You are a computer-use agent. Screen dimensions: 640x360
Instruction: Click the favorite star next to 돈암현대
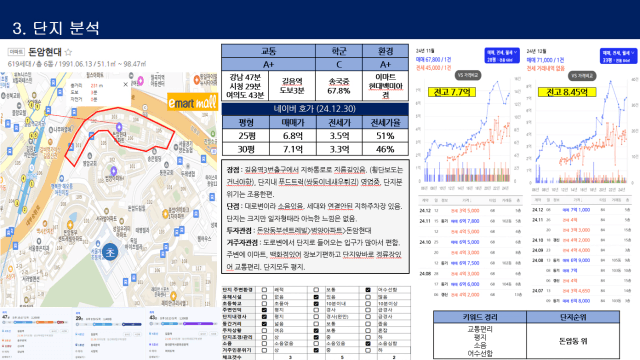click(69, 52)
